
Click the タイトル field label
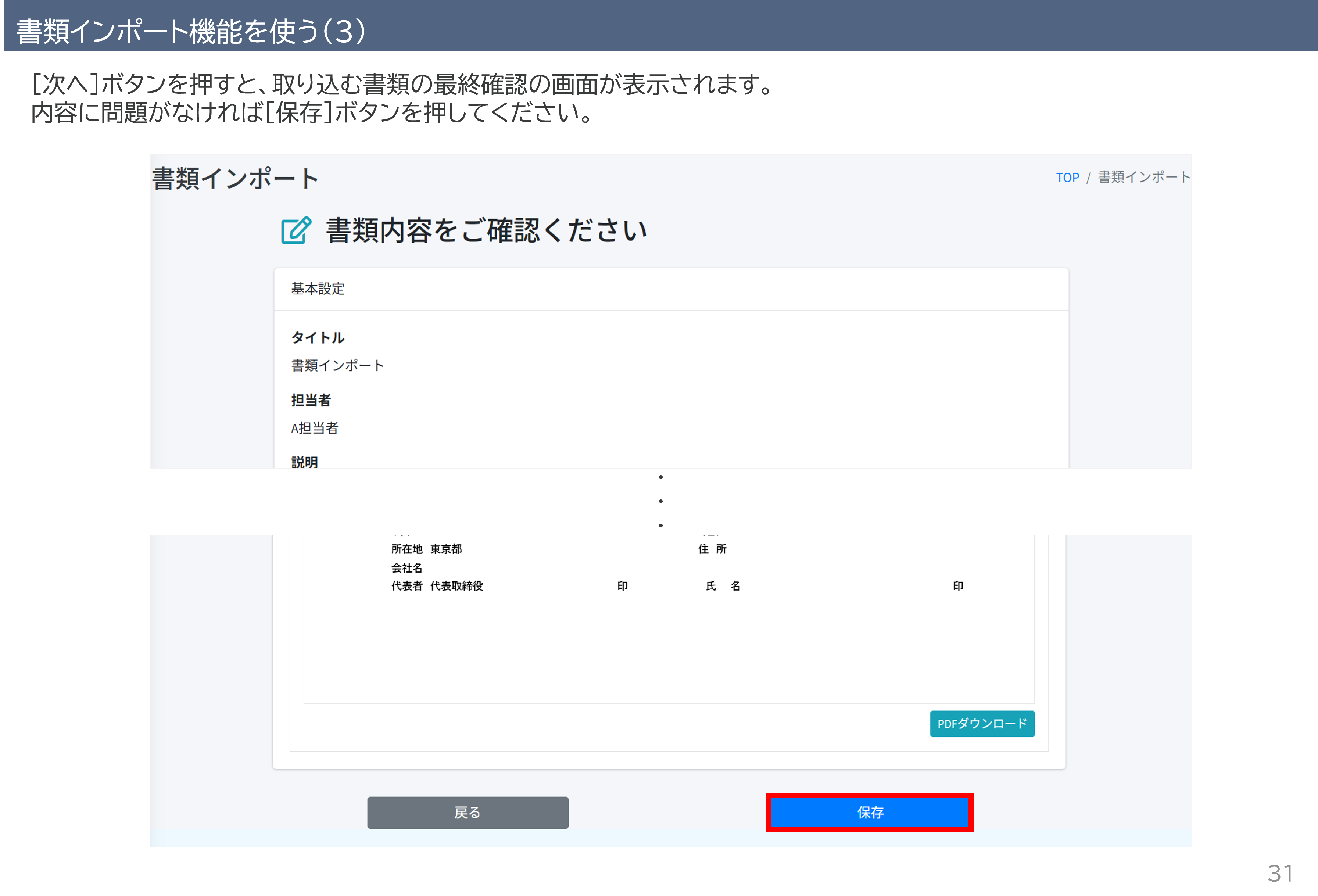318,337
